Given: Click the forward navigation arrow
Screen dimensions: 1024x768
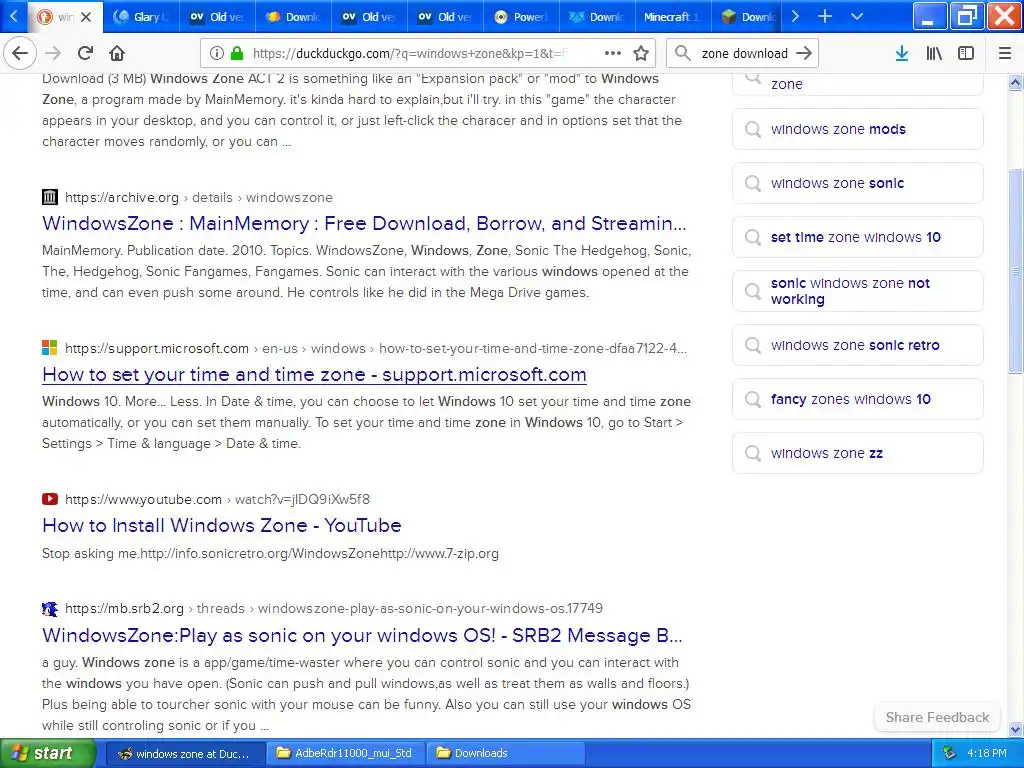Looking at the screenshot, I should [53, 53].
